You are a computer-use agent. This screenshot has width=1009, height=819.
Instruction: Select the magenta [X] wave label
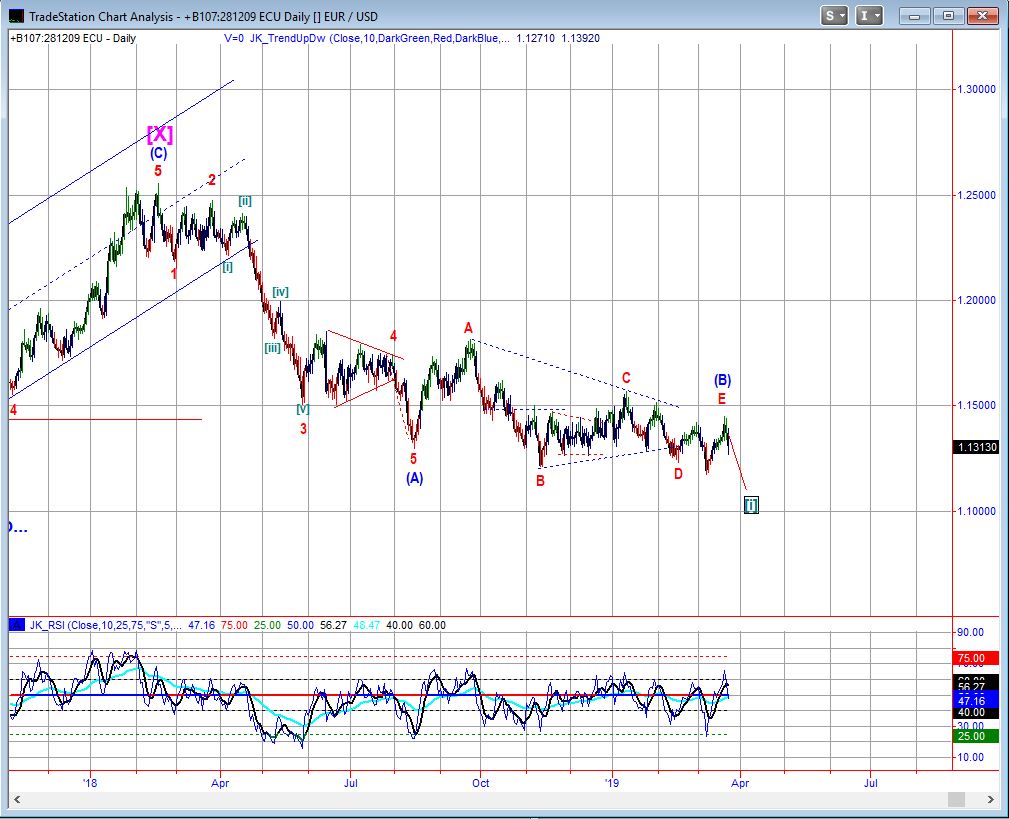160,134
